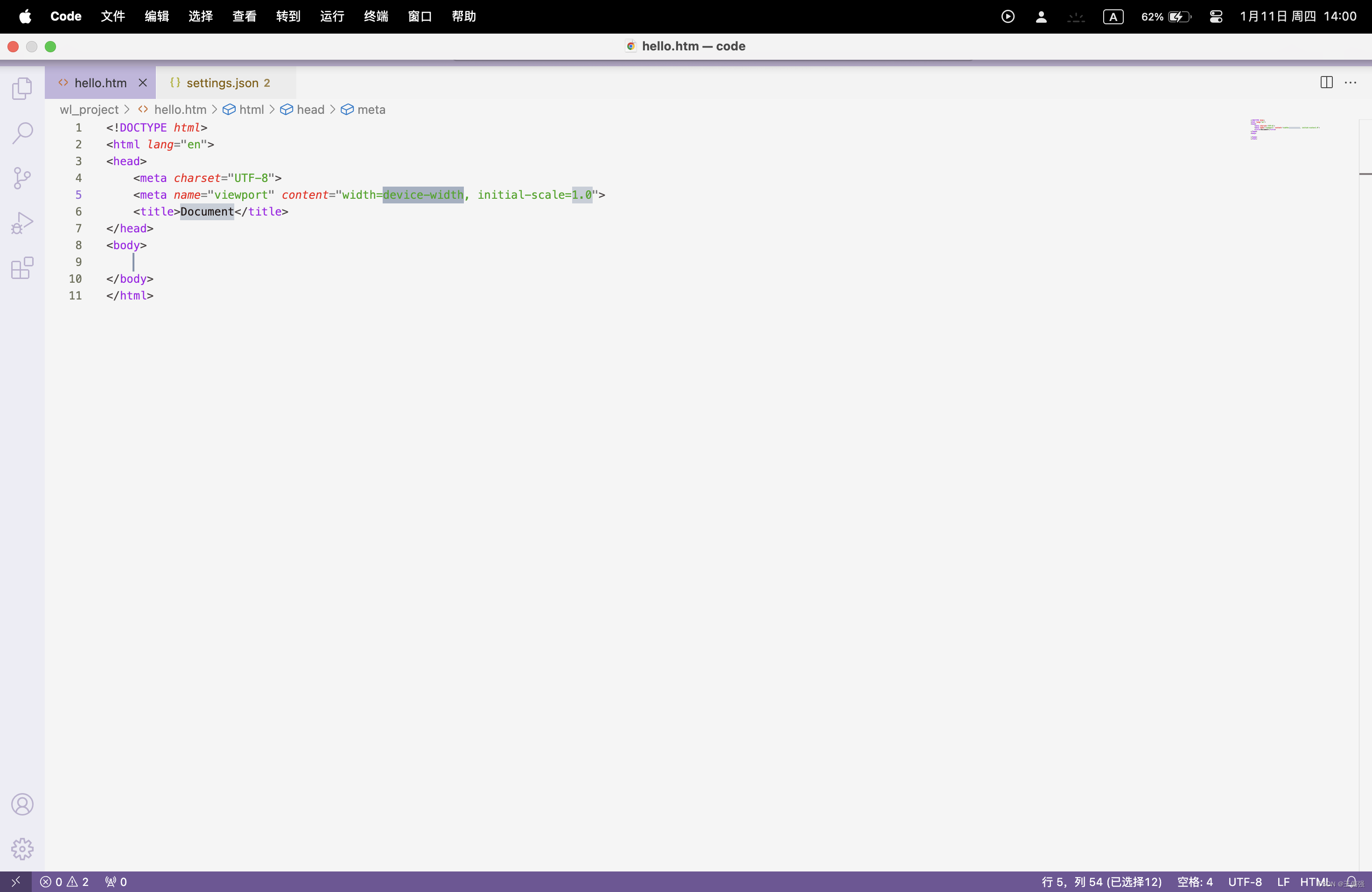Open the Run and Debug view

[22, 223]
